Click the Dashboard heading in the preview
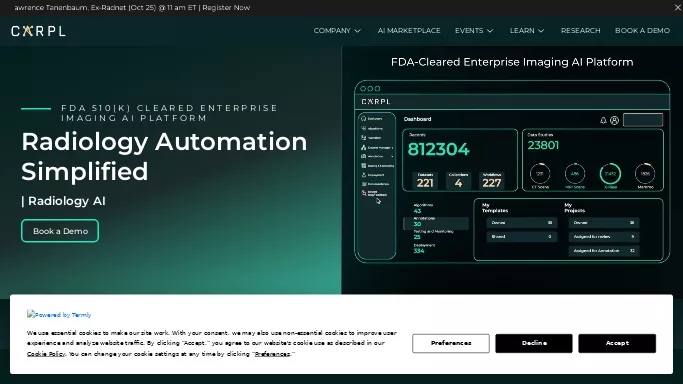Image resolution: width=683 pixels, height=384 pixels. [417, 119]
